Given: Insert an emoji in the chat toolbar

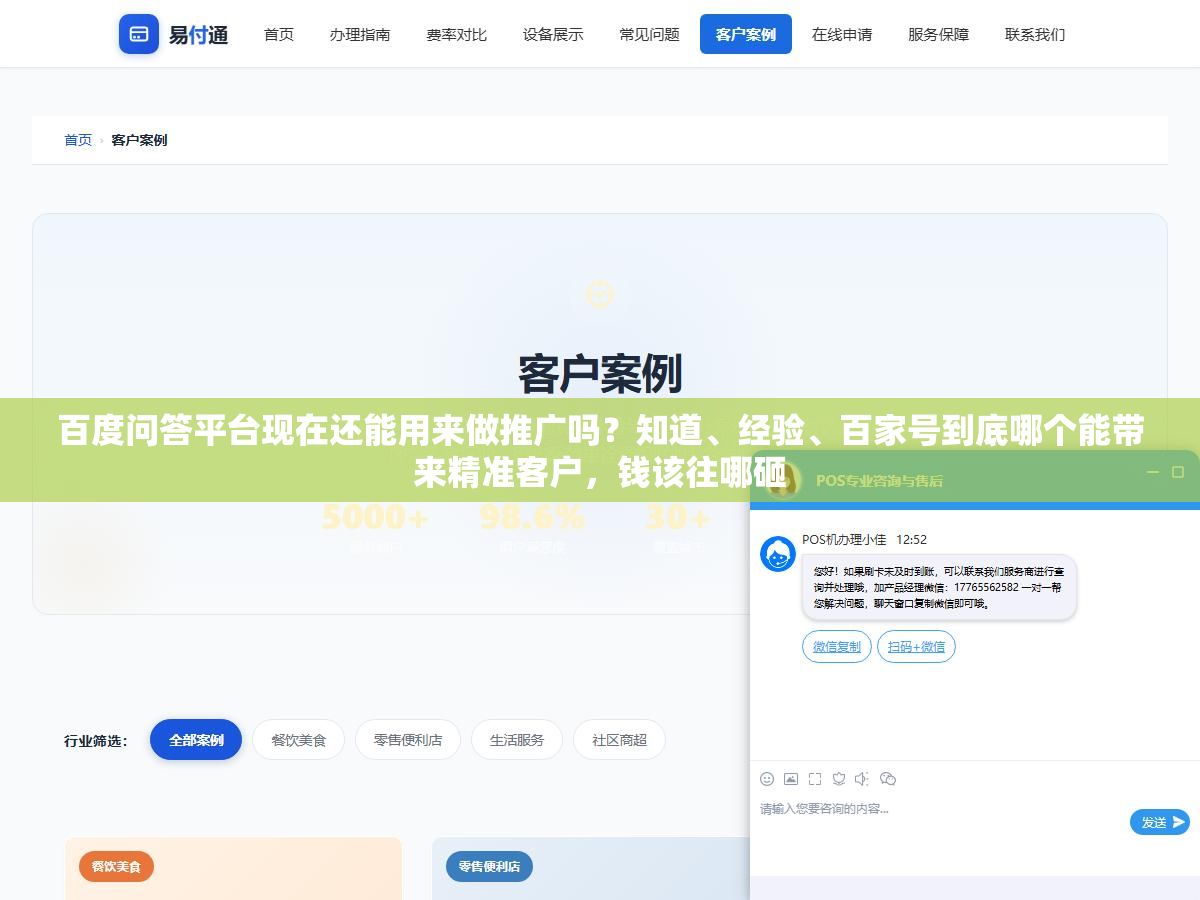Looking at the screenshot, I should [767, 778].
